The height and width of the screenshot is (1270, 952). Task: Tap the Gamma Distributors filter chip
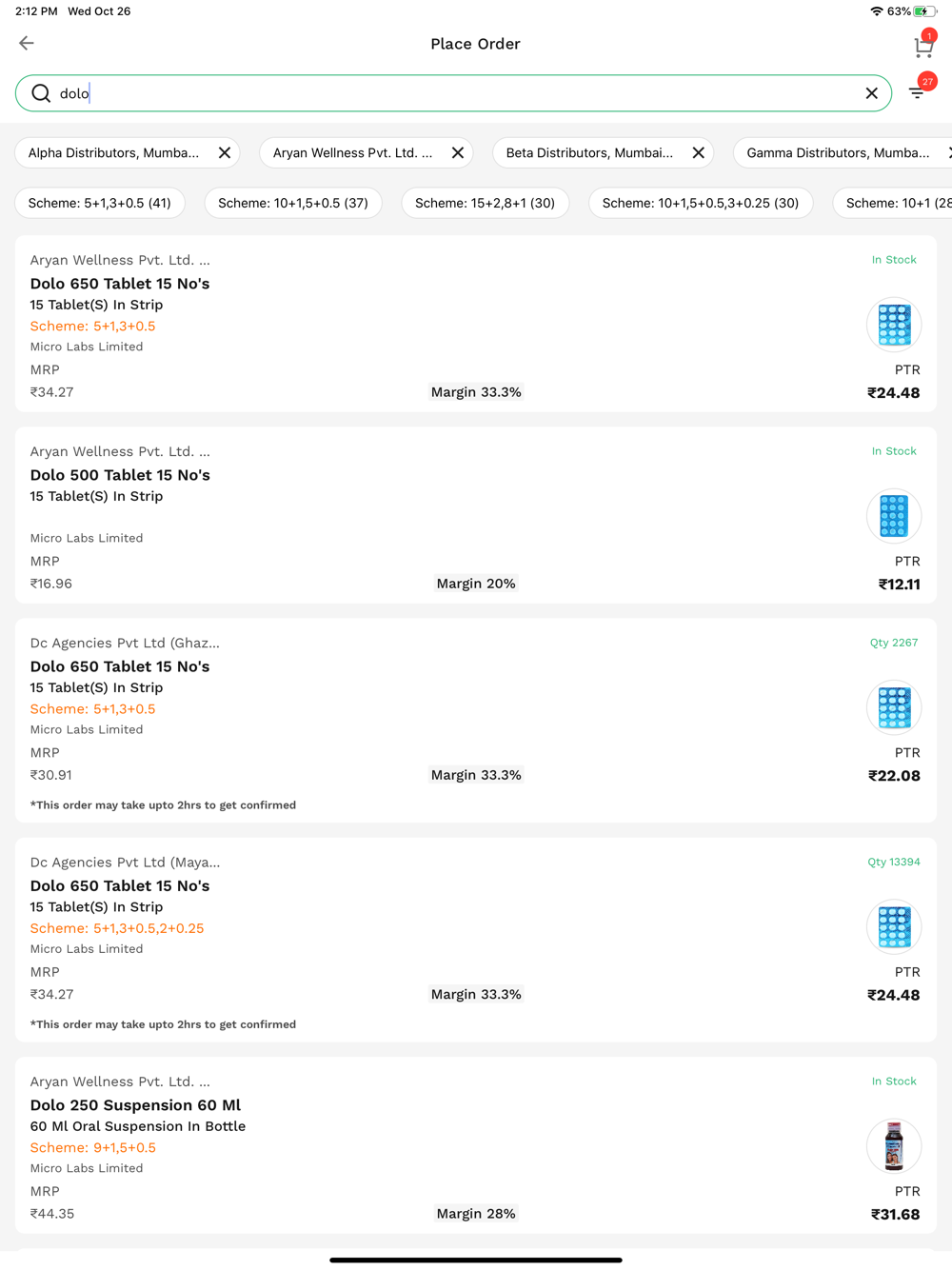pyautogui.click(x=838, y=152)
